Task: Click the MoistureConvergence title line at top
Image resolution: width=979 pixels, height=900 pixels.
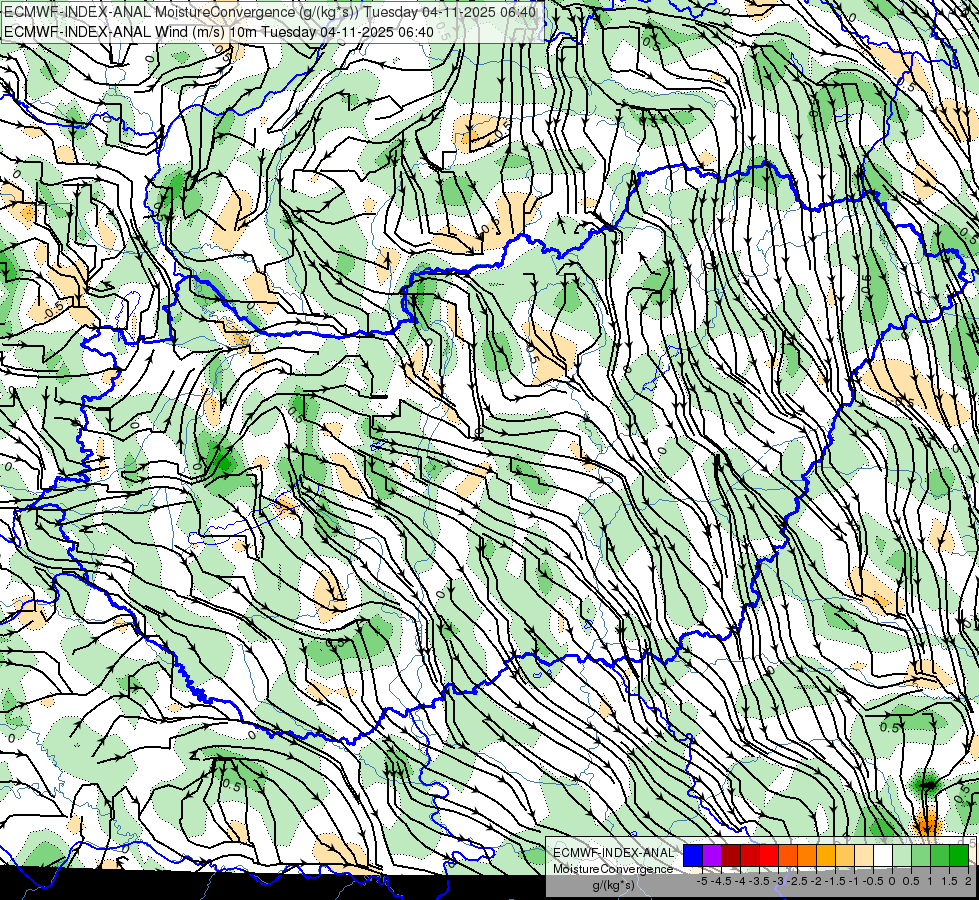Action: click(x=270, y=12)
